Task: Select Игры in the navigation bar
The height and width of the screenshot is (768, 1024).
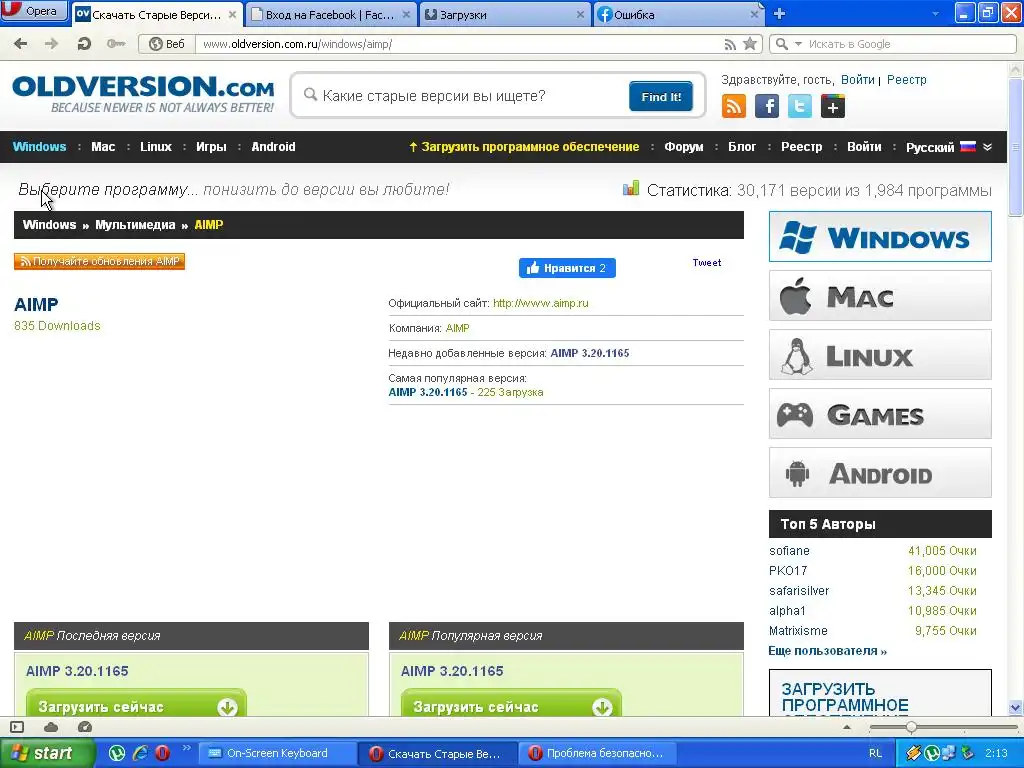Action: pos(211,147)
